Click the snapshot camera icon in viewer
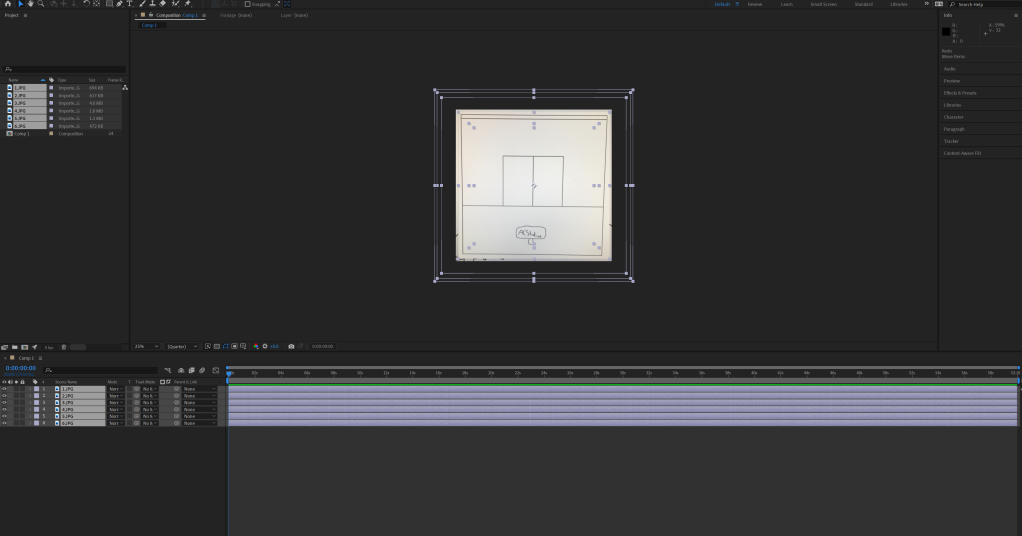The height and width of the screenshot is (536, 1022). (x=291, y=346)
